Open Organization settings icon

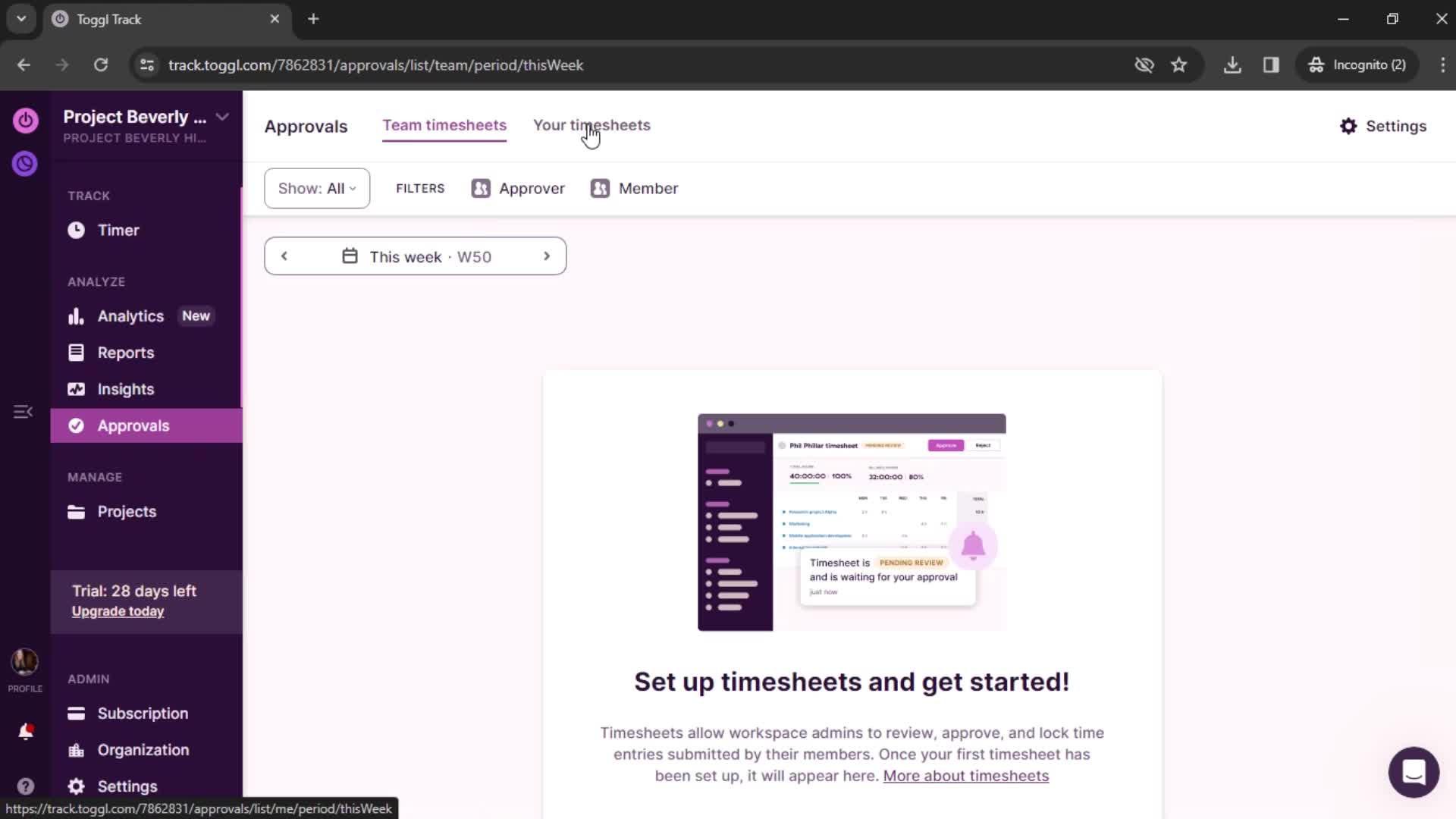[77, 749]
